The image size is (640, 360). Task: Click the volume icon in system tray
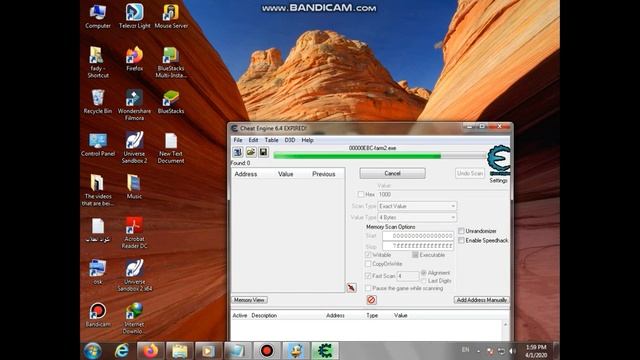[513, 351]
